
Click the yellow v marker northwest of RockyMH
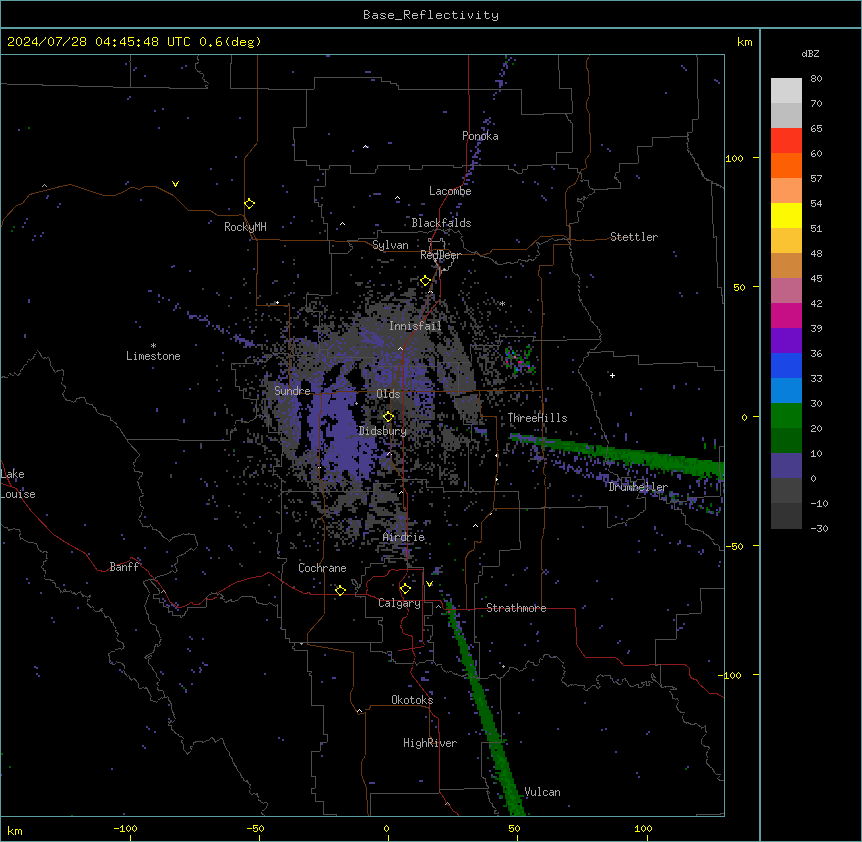175,184
